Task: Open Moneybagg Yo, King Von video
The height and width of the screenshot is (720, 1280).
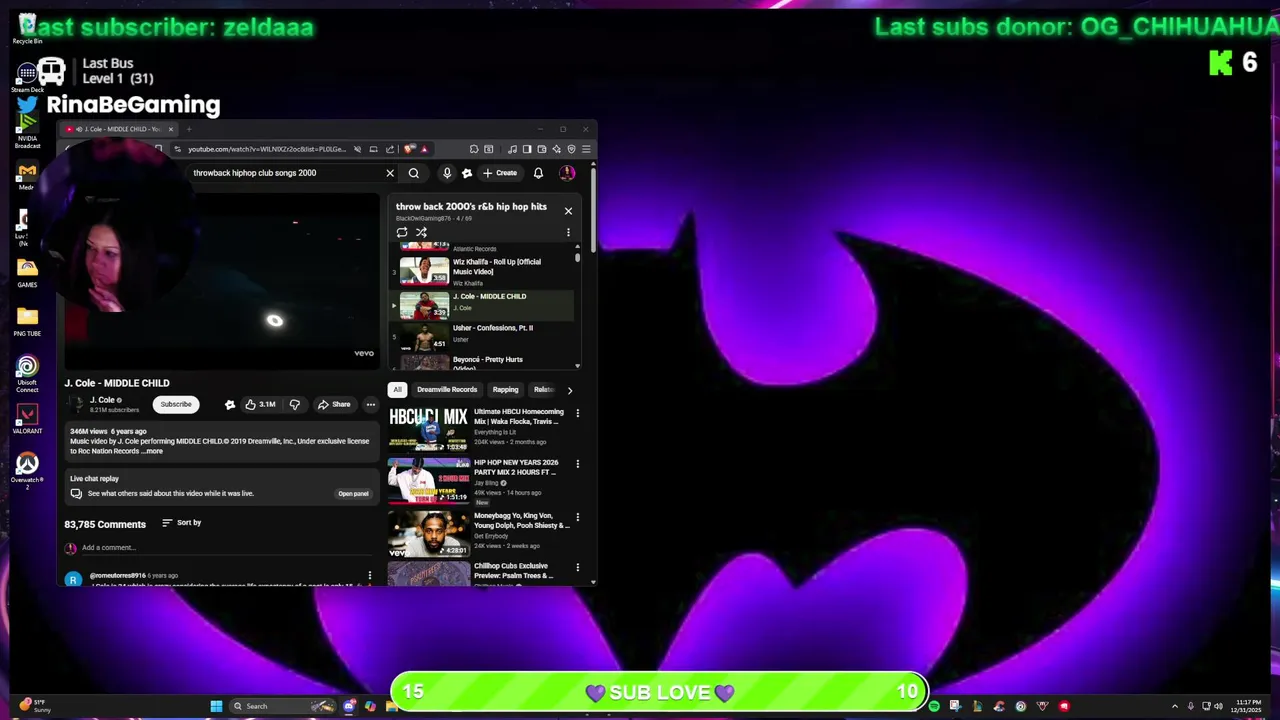Action: [x=428, y=533]
